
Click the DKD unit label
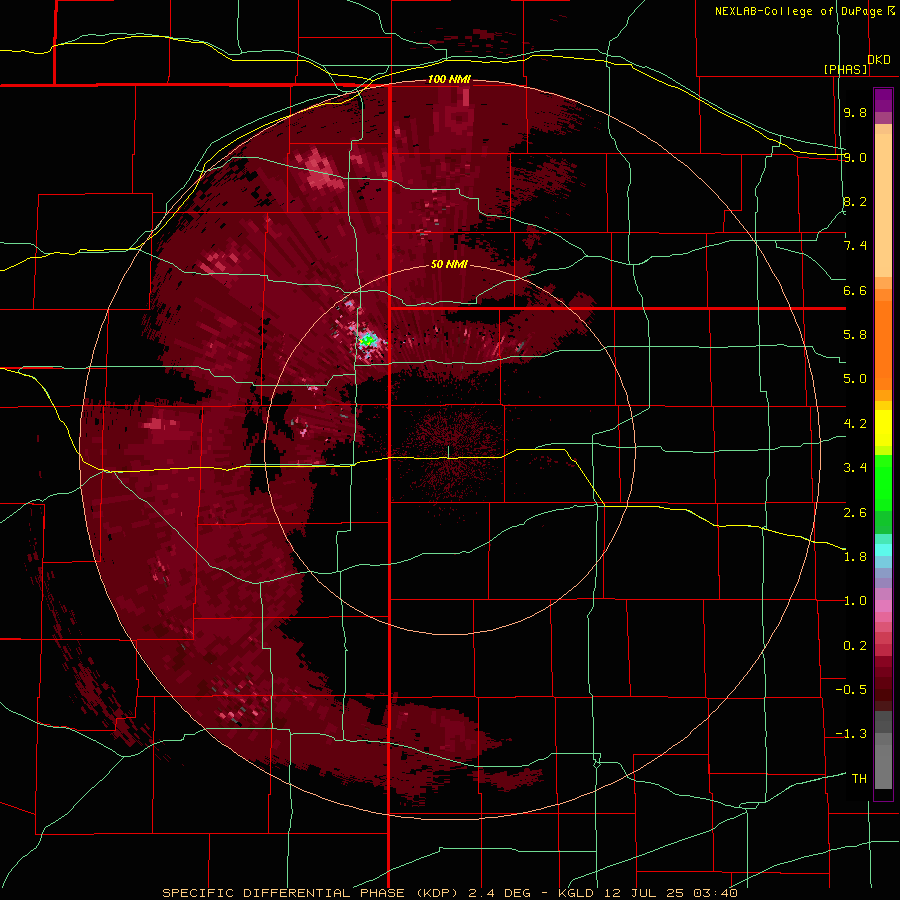point(879,60)
